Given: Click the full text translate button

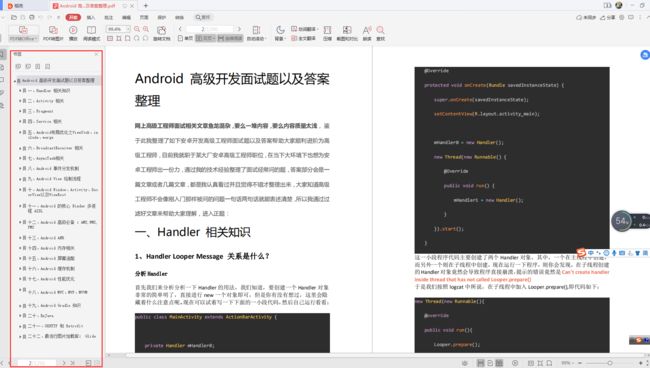Looking at the screenshot, I should click(303, 38).
